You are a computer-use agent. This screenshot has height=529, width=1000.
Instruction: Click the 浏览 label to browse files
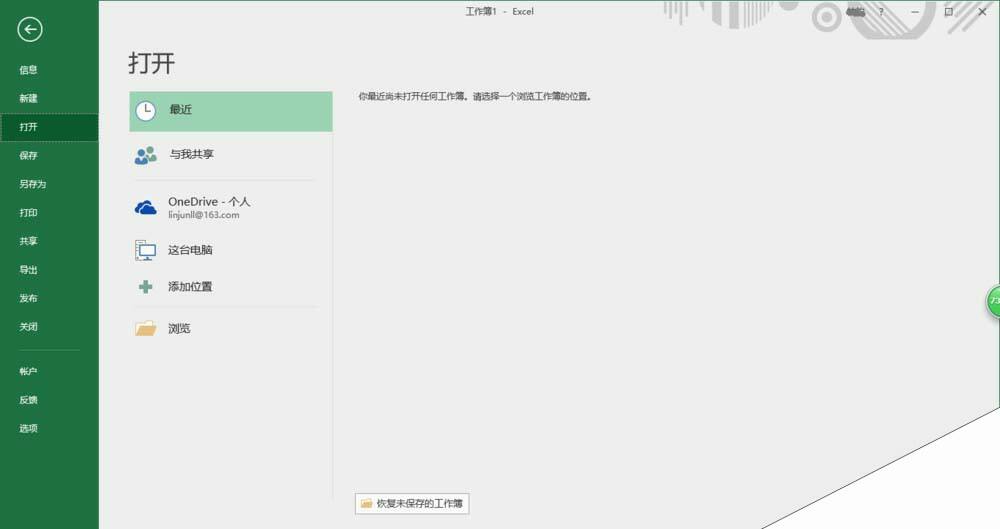pyautogui.click(x=179, y=329)
